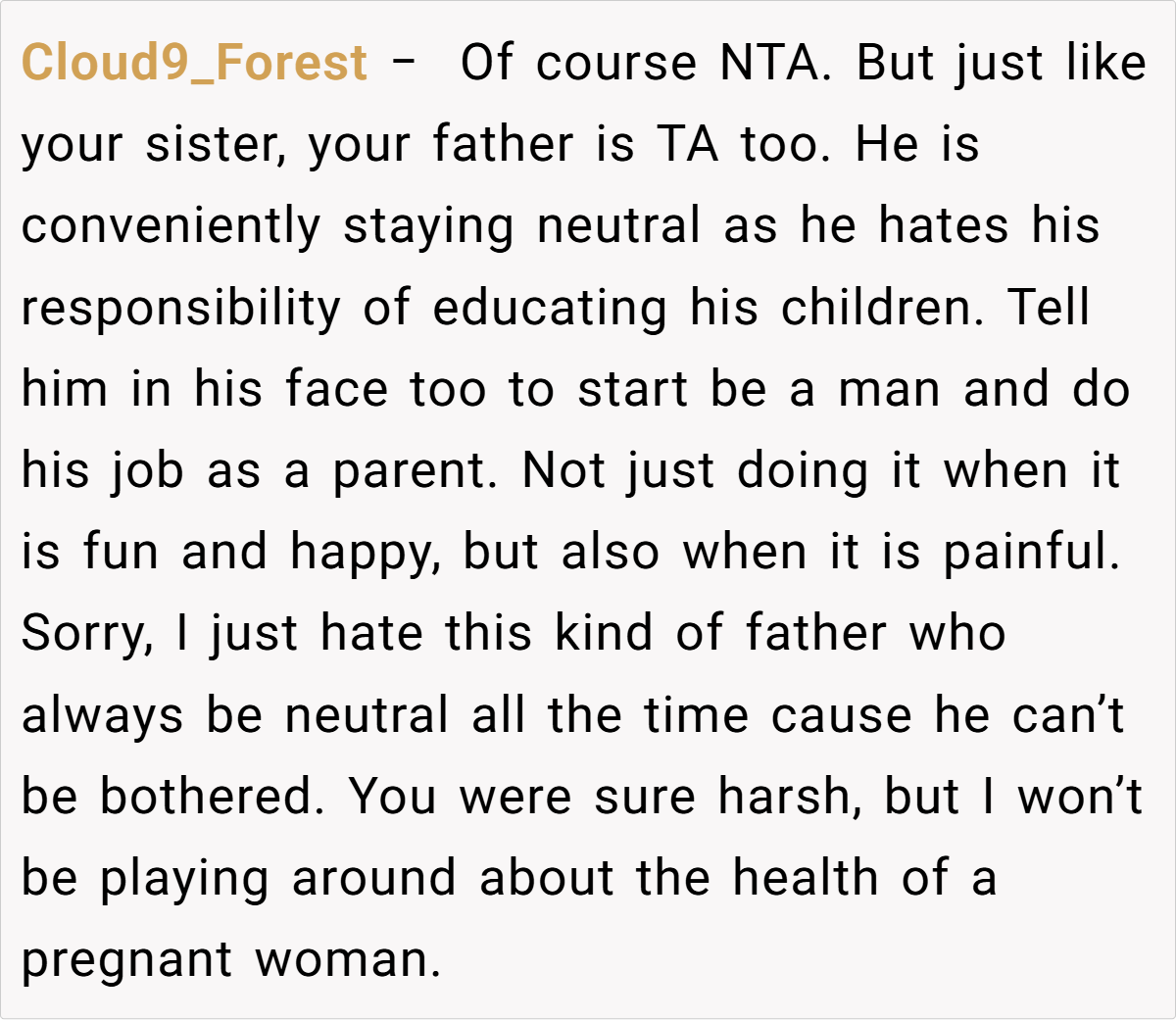Open the Cloud9_Forest user profile link
Viewport: 1176px width, 1020px height.
pos(194,63)
